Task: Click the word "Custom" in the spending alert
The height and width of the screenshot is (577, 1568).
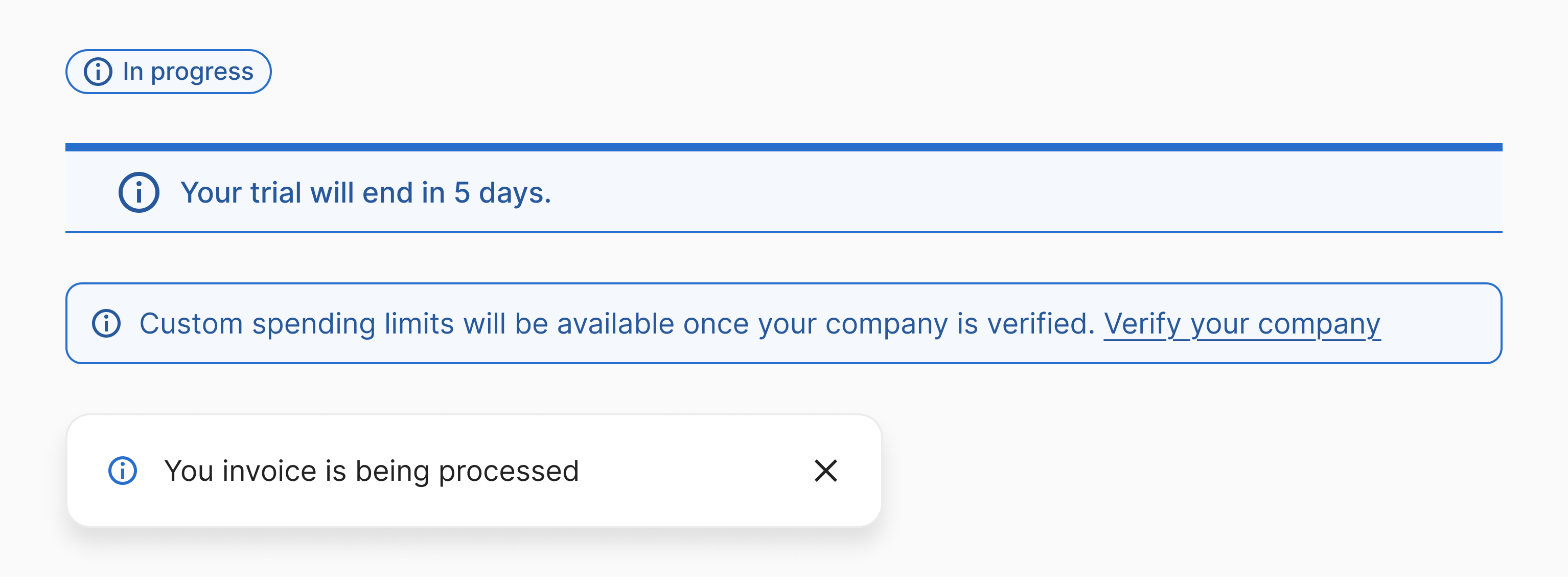Action: pyautogui.click(x=191, y=323)
